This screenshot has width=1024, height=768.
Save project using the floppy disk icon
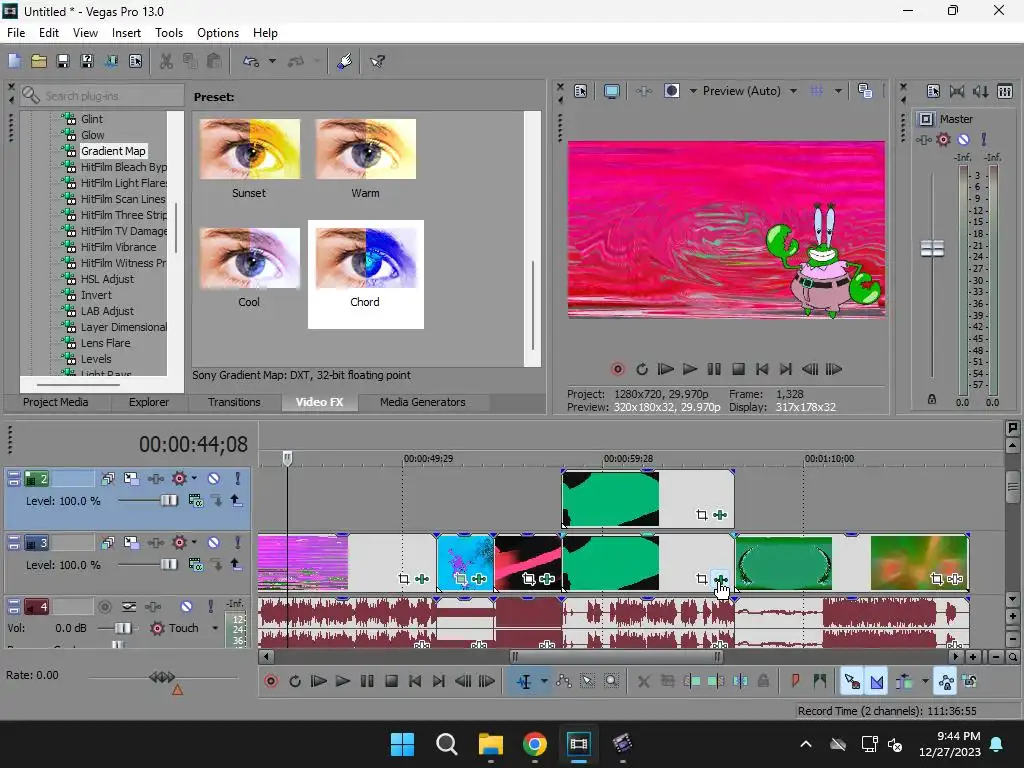63,61
